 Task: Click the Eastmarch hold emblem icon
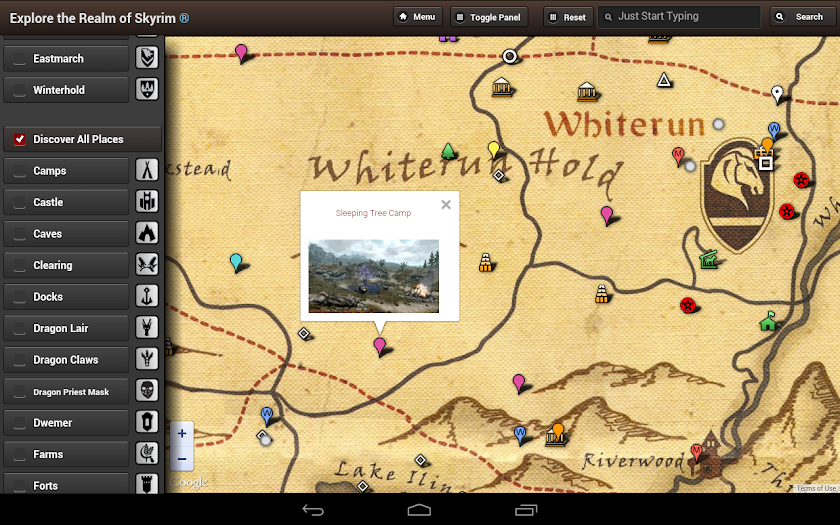click(x=147, y=58)
